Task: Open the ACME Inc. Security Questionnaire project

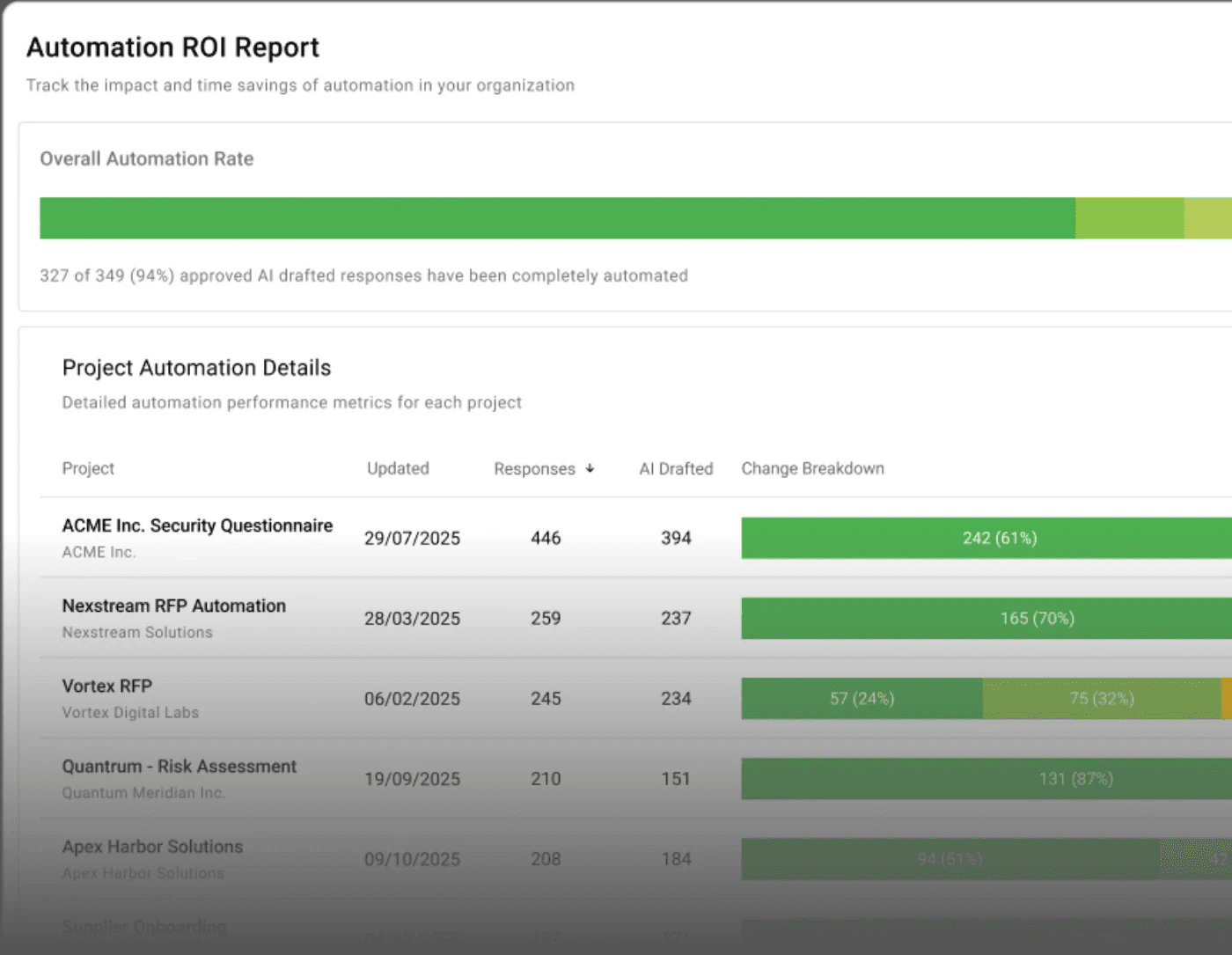Action: point(197,525)
